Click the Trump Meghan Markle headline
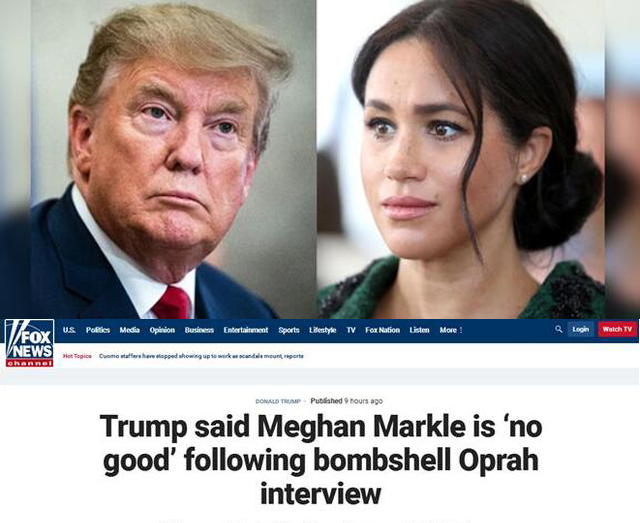Image resolution: width=640 pixels, height=523 pixels. [321, 460]
